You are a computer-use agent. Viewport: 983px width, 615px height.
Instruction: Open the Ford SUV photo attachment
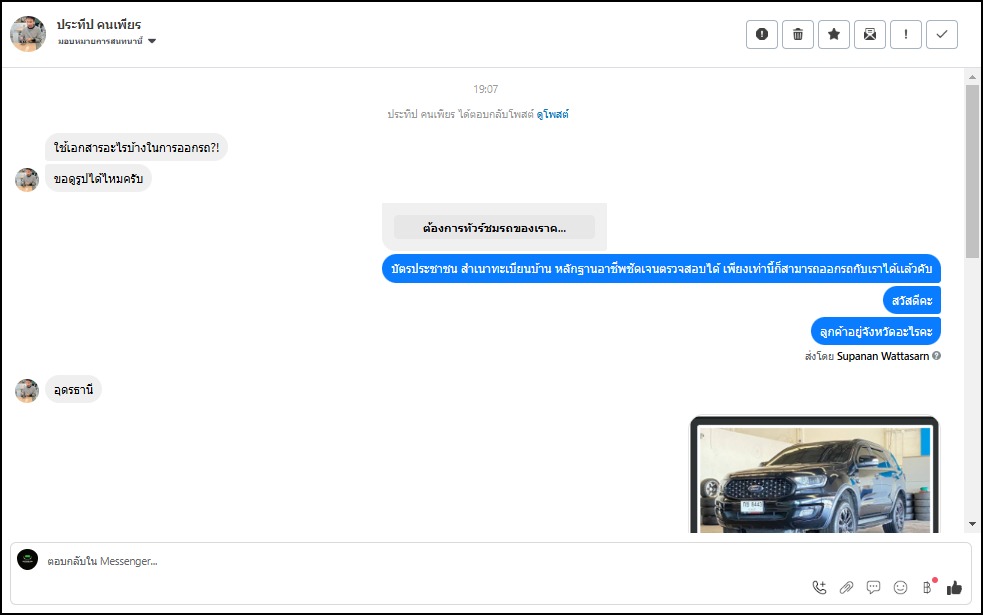tap(814, 475)
